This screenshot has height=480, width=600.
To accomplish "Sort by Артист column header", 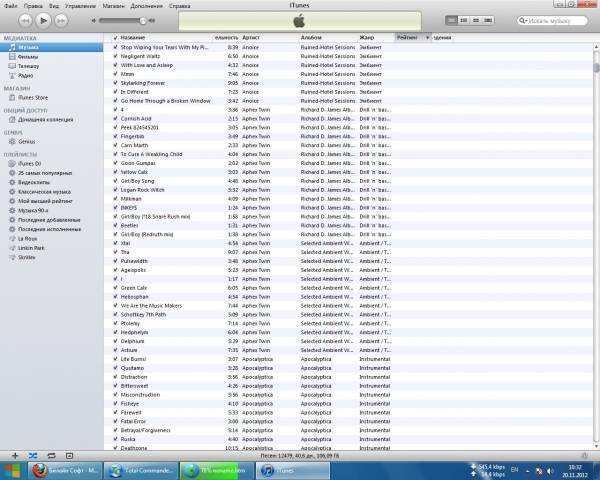I will coord(251,38).
